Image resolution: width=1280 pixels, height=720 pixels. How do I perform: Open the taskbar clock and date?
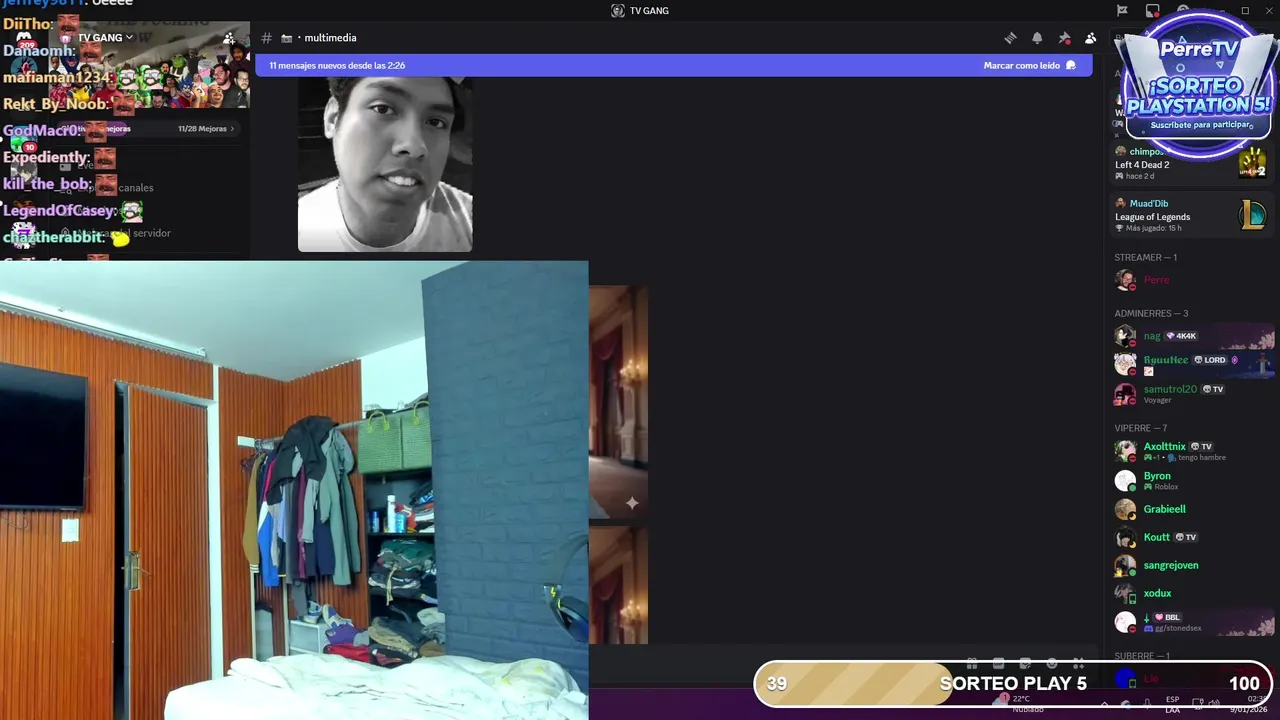pyautogui.click(x=1250, y=704)
